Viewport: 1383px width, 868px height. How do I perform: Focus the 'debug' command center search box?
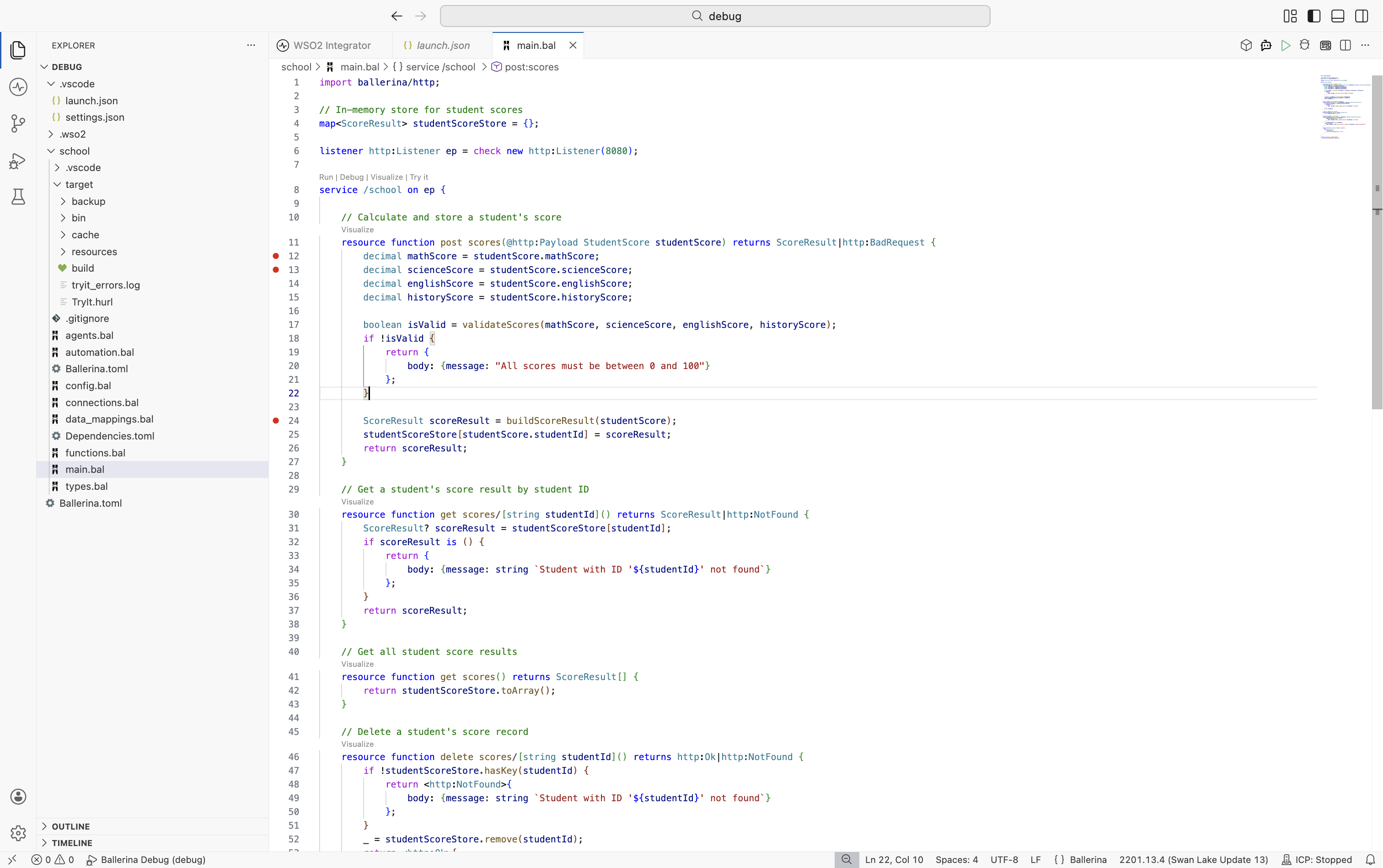715,16
